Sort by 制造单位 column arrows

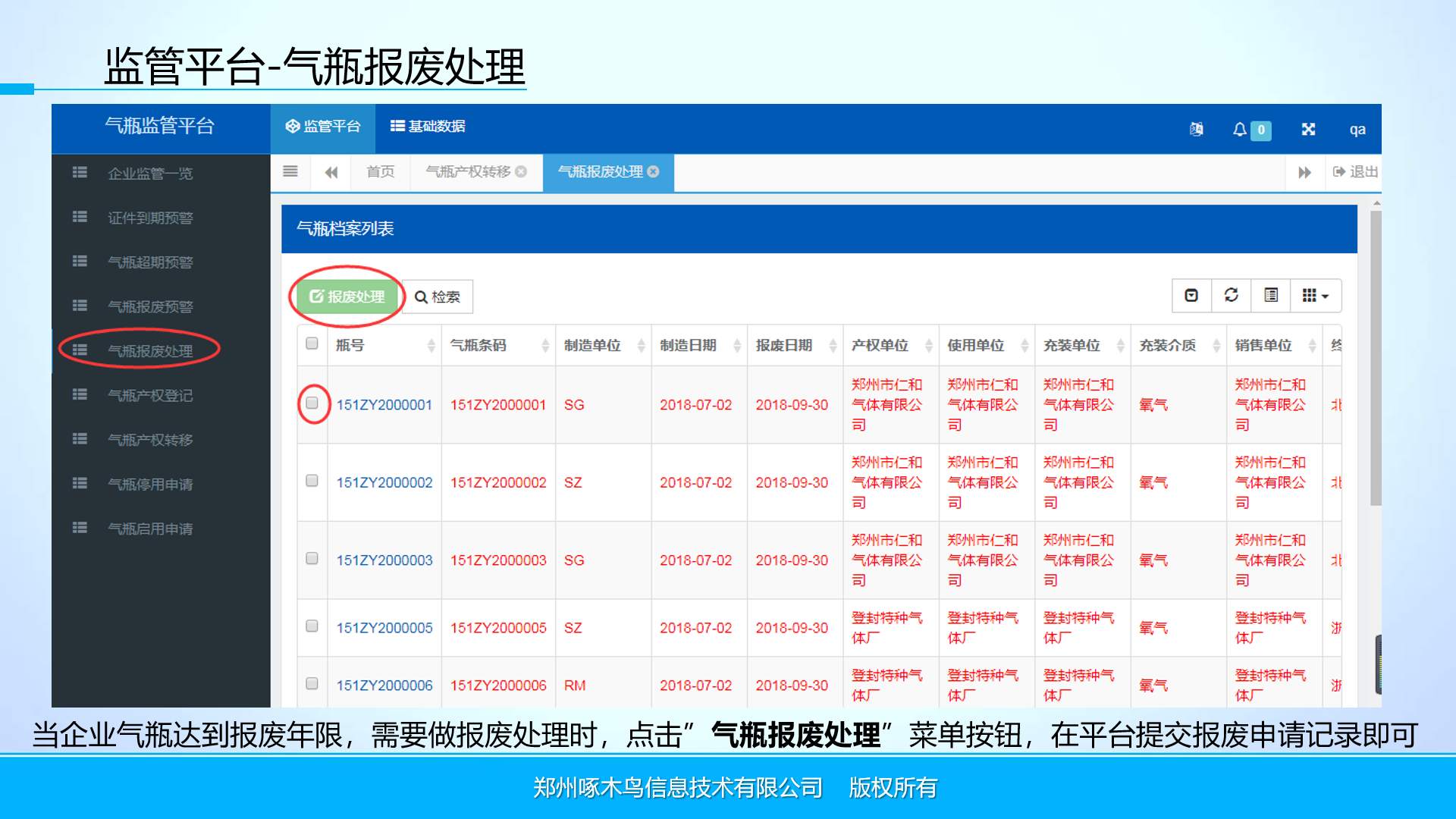(x=642, y=346)
